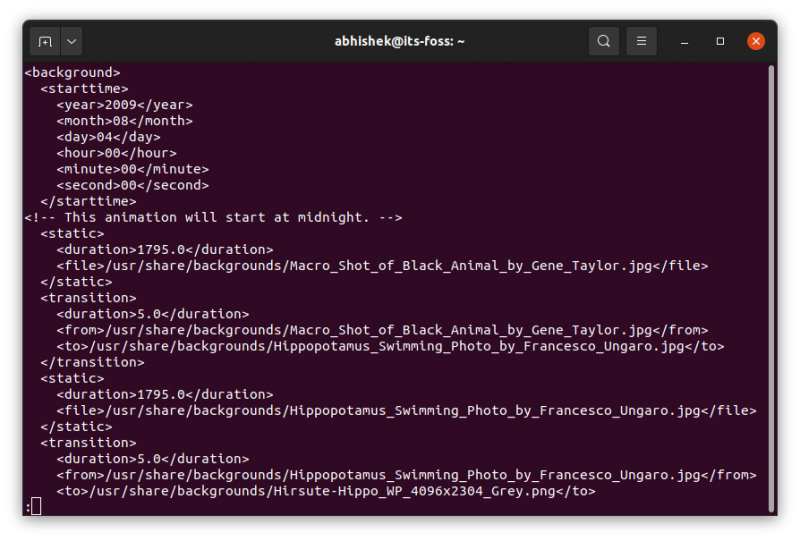
Task: Open the hamburger menu
Action: [641, 41]
